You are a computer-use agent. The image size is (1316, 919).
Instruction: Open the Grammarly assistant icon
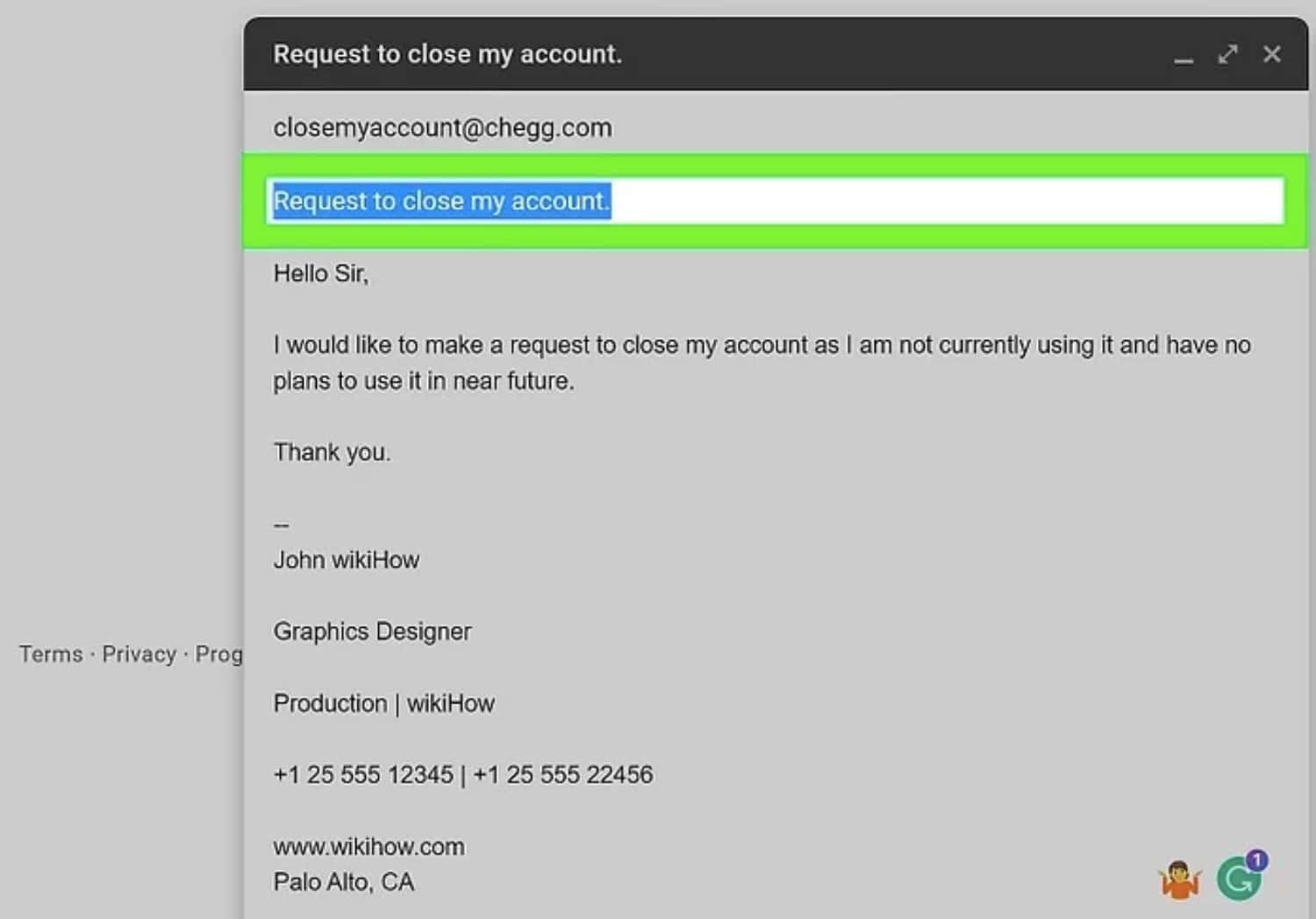click(x=1237, y=880)
